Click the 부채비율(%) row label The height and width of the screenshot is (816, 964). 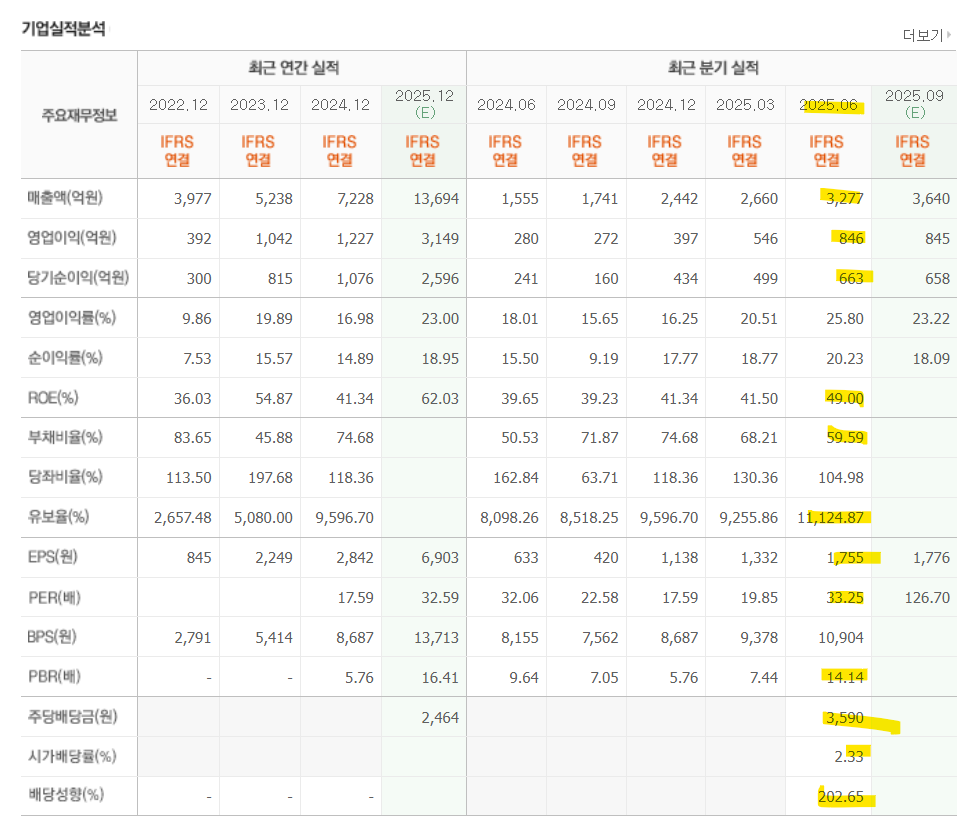point(65,437)
